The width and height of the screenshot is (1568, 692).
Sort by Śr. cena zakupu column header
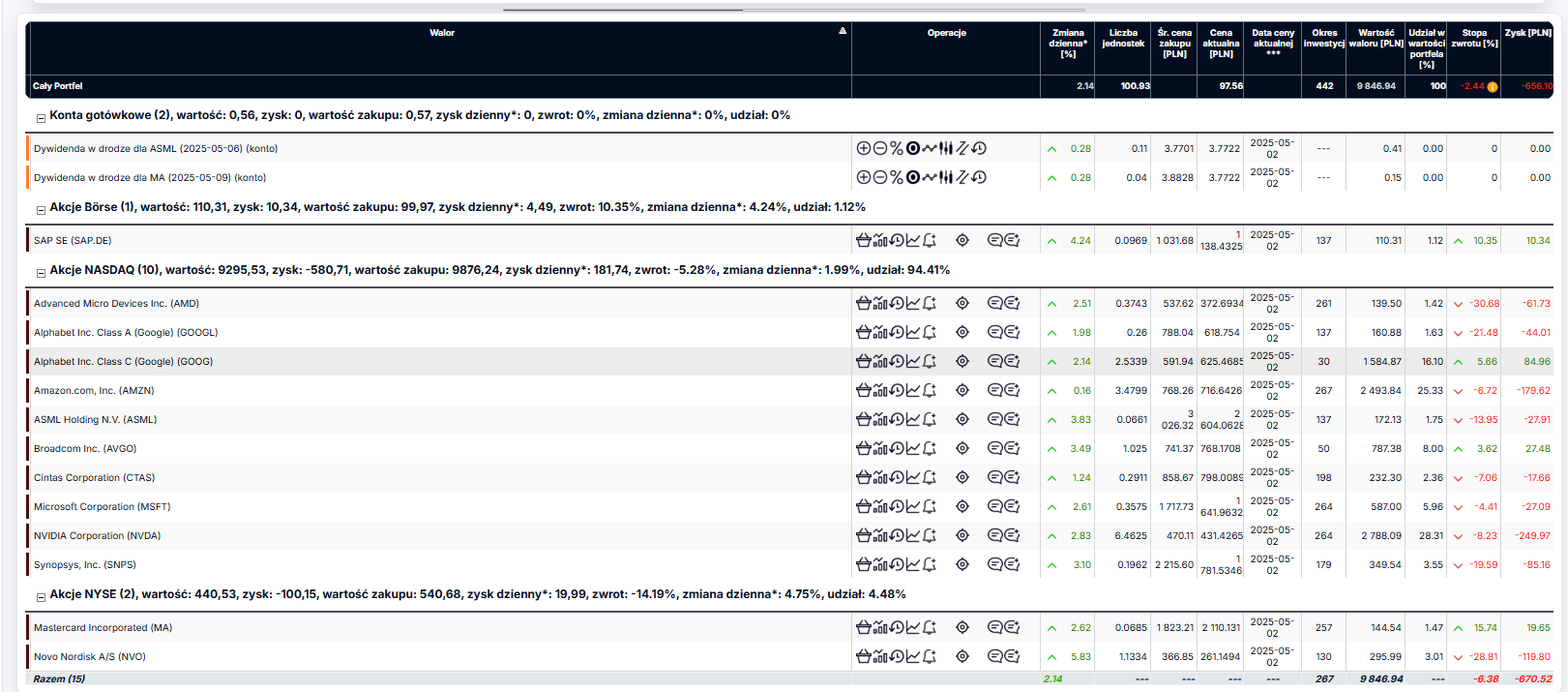(x=1174, y=44)
